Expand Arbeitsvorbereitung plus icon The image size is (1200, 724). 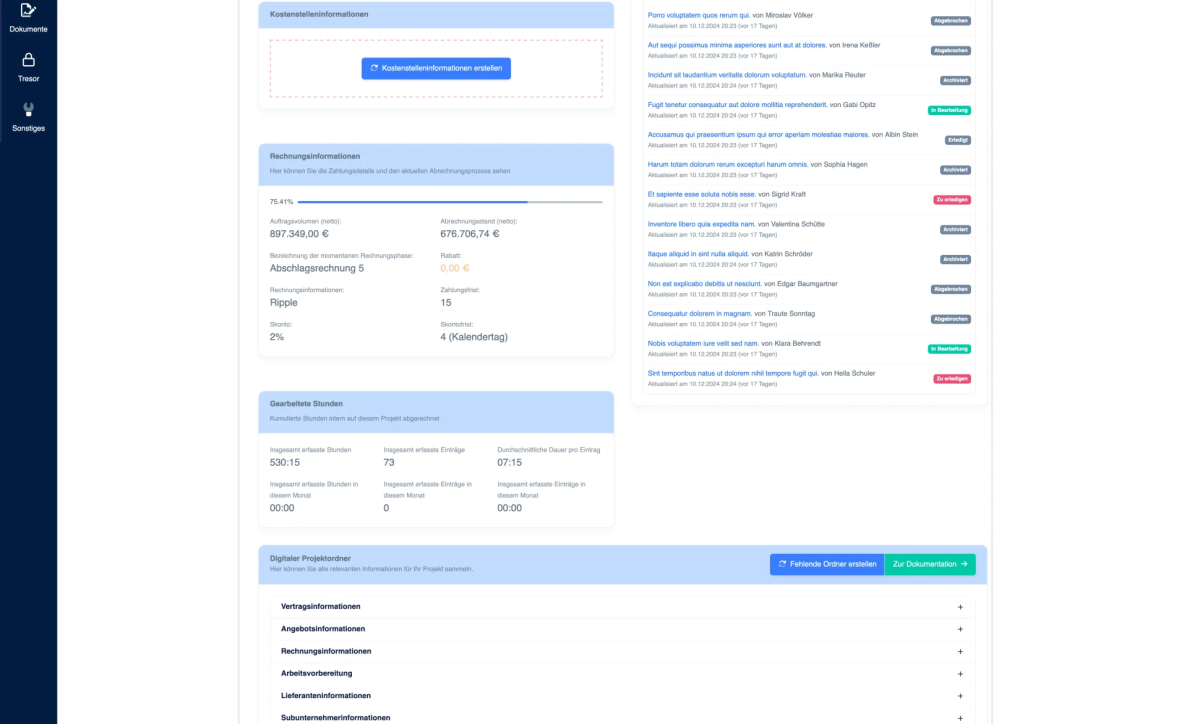point(960,673)
